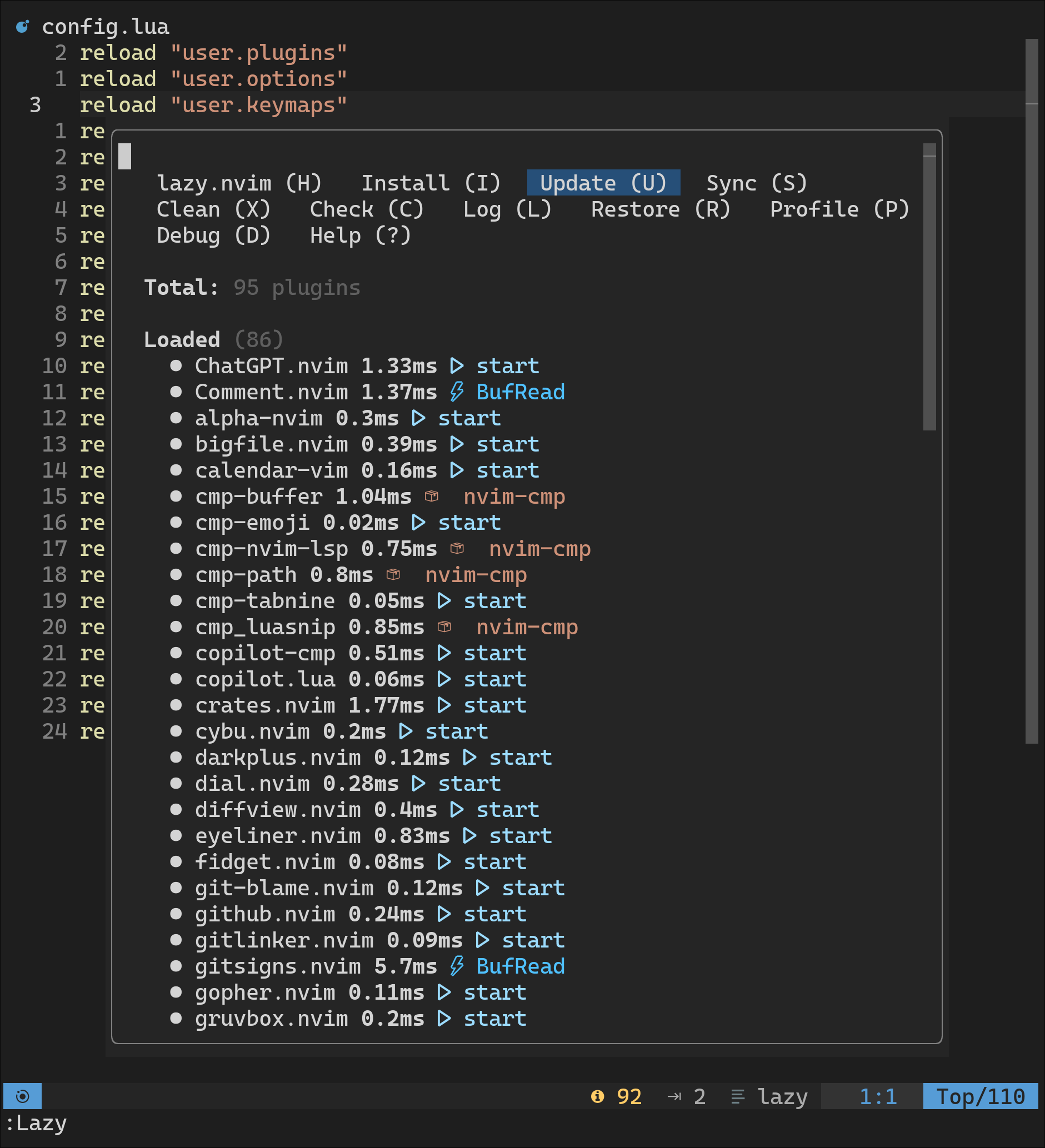Click the Total: 95 plugins line
Image resolution: width=1045 pixels, height=1148 pixels.
252,288
